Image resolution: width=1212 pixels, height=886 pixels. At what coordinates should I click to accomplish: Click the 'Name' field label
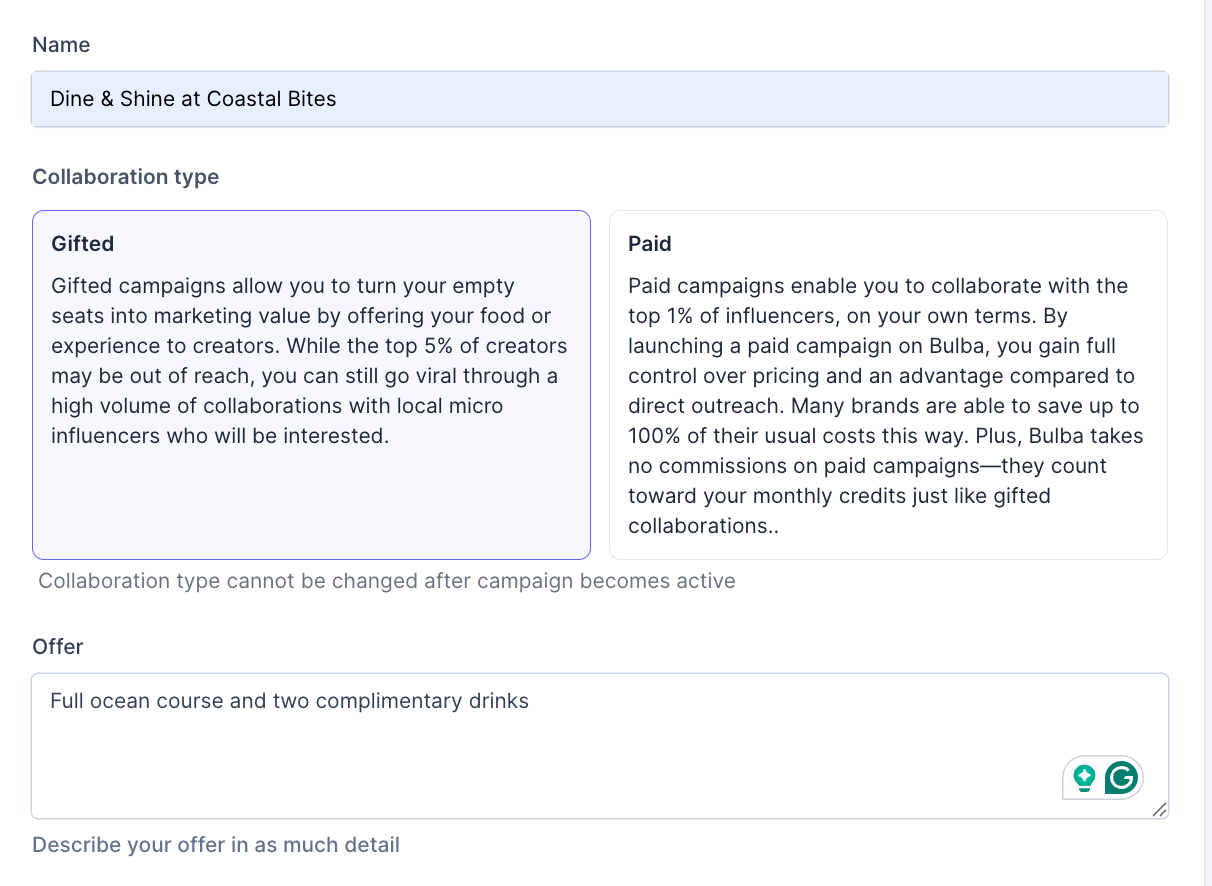pyautogui.click(x=61, y=45)
